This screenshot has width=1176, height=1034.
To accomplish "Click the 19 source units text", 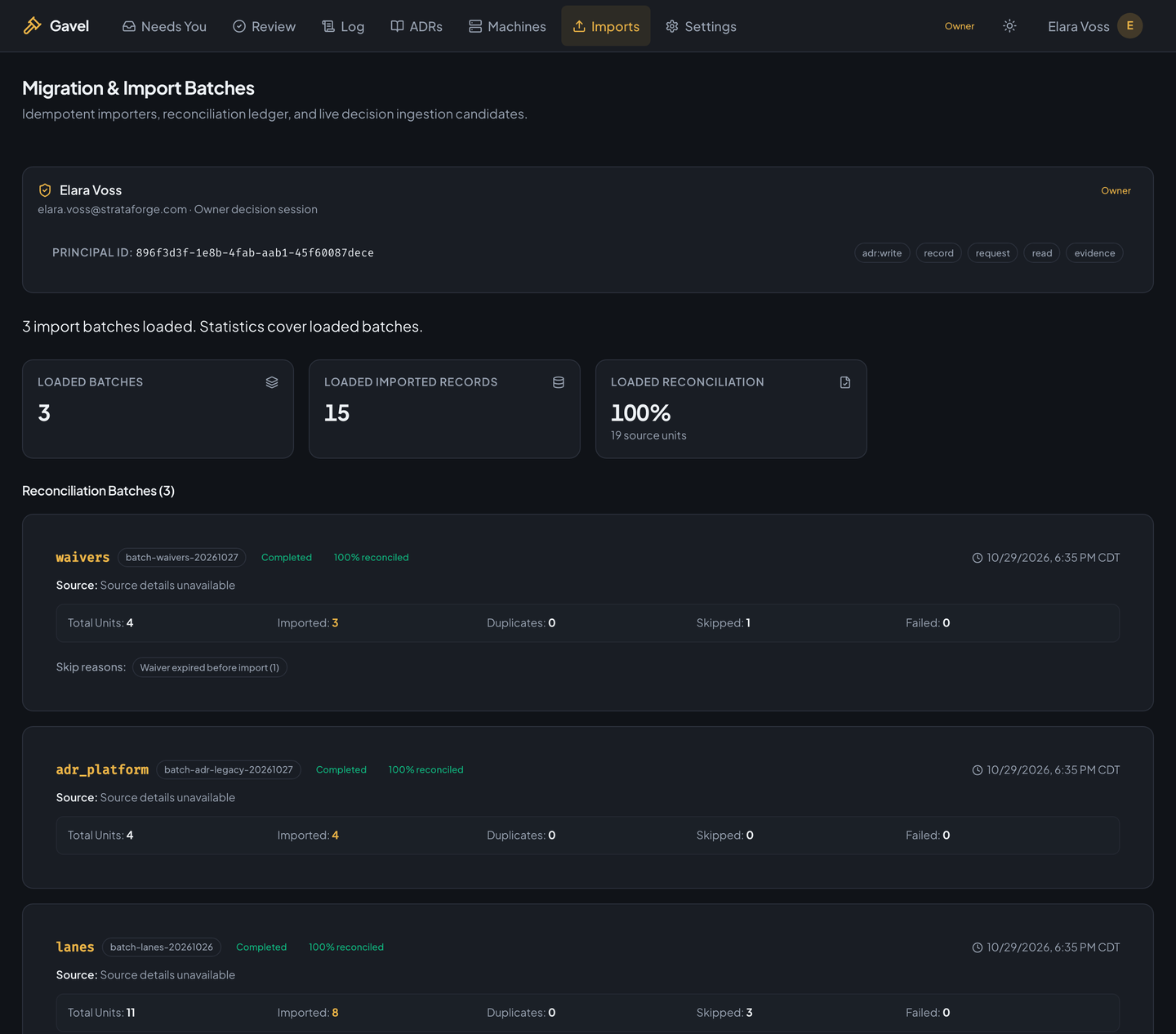I will (648, 435).
